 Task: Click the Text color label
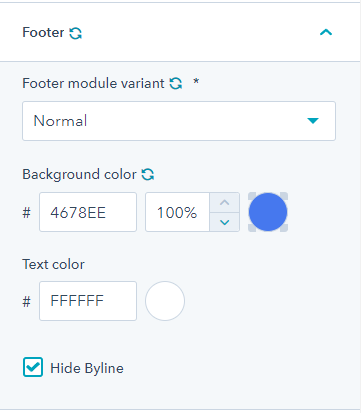coord(53,264)
